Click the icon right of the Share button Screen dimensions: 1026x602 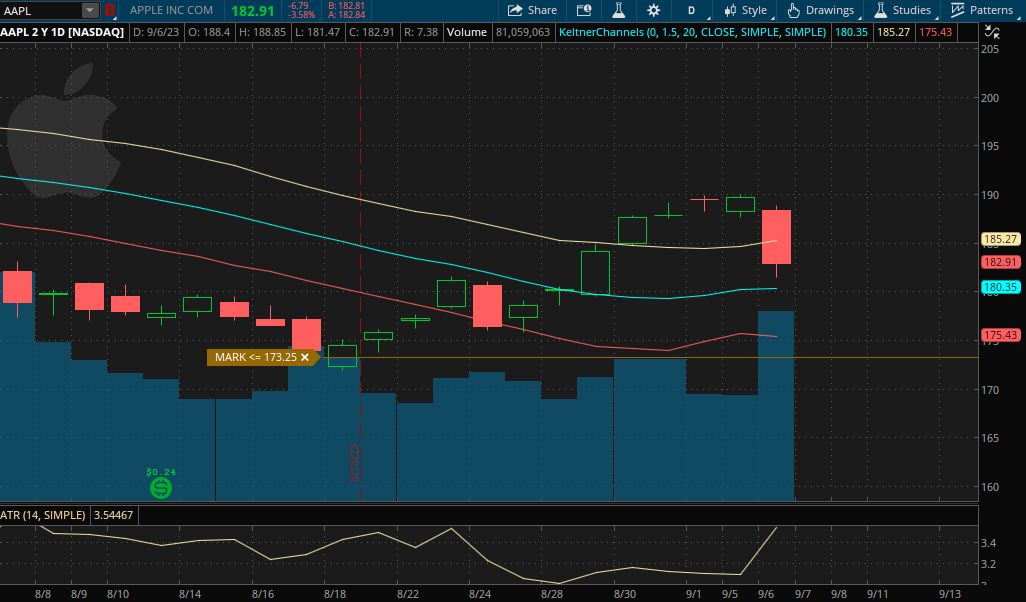point(584,10)
